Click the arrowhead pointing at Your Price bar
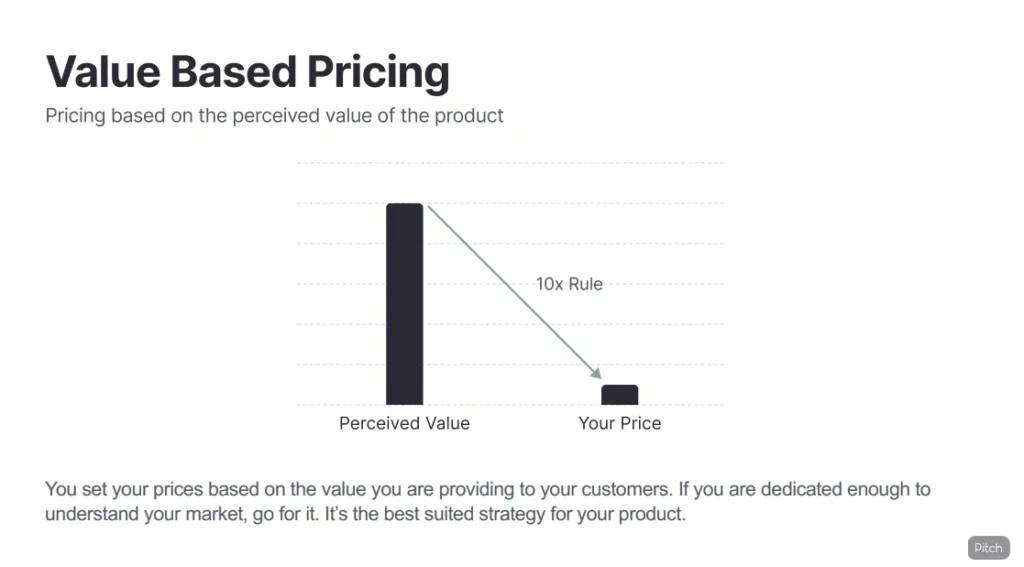The width and height of the screenshot is (1024, 567). (x=597, y=375)
